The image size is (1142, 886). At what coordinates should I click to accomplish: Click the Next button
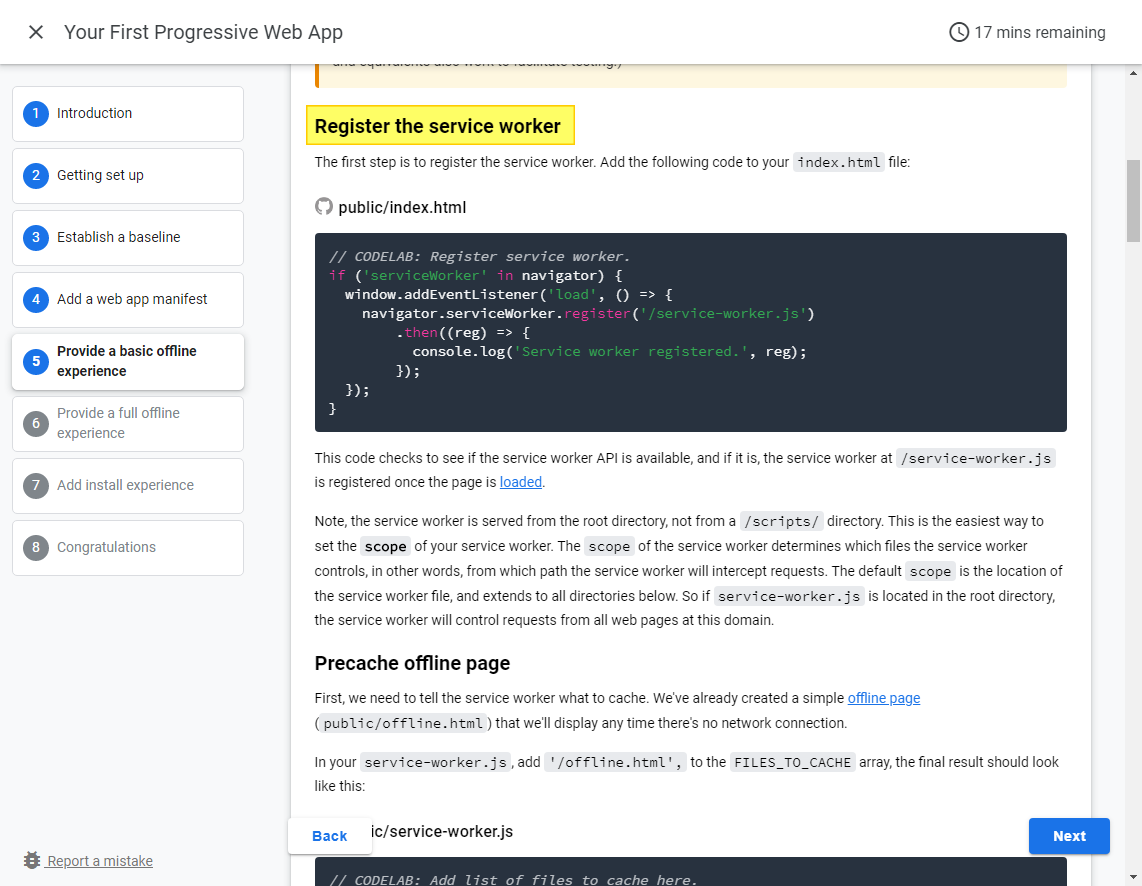1068,836
